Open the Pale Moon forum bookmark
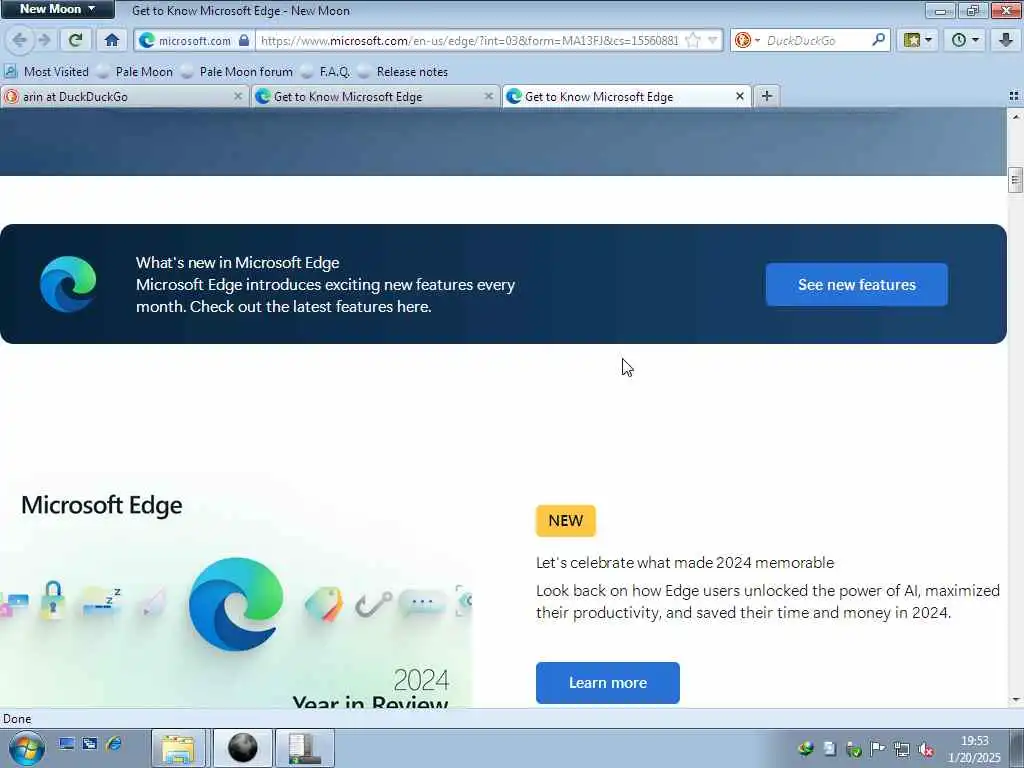Viewport: 1024px width, 768px height. click(x=237, y=72)
